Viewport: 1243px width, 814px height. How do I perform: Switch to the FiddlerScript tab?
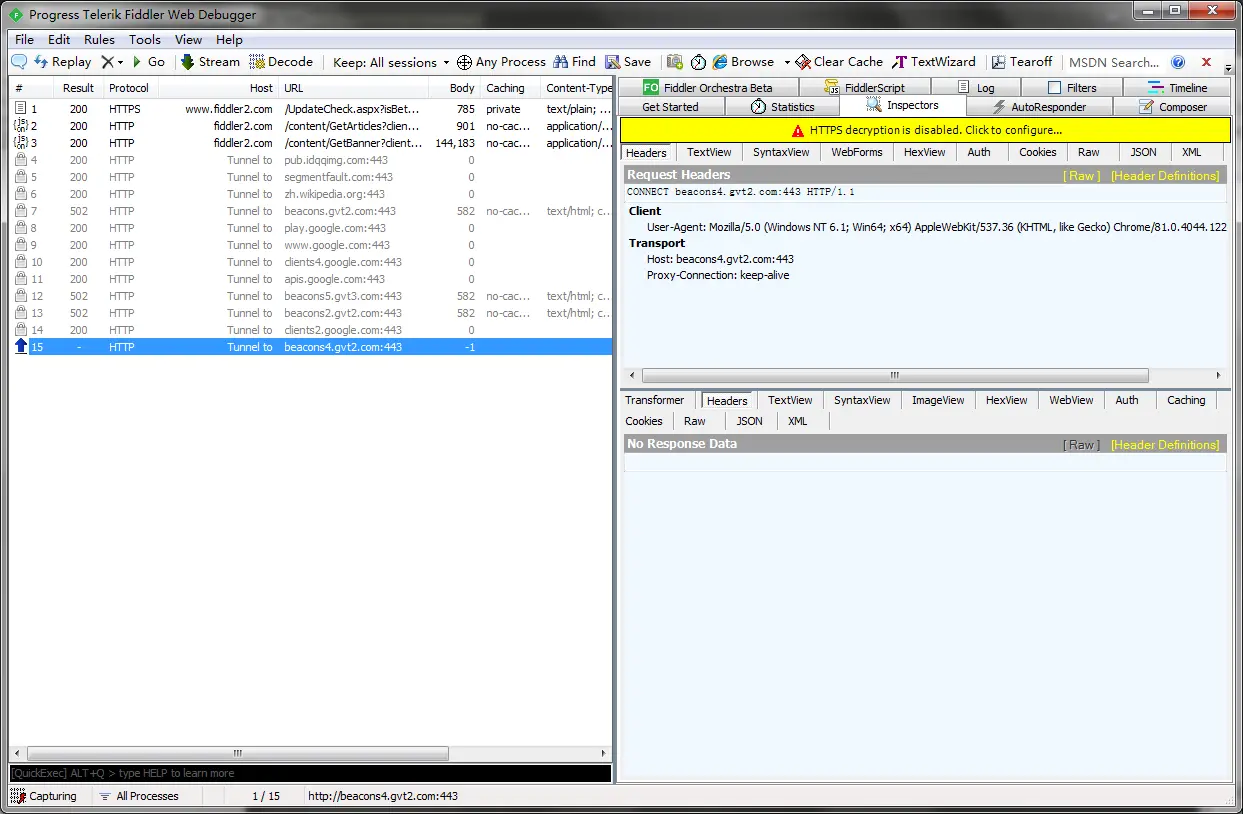tap(864, 88)
